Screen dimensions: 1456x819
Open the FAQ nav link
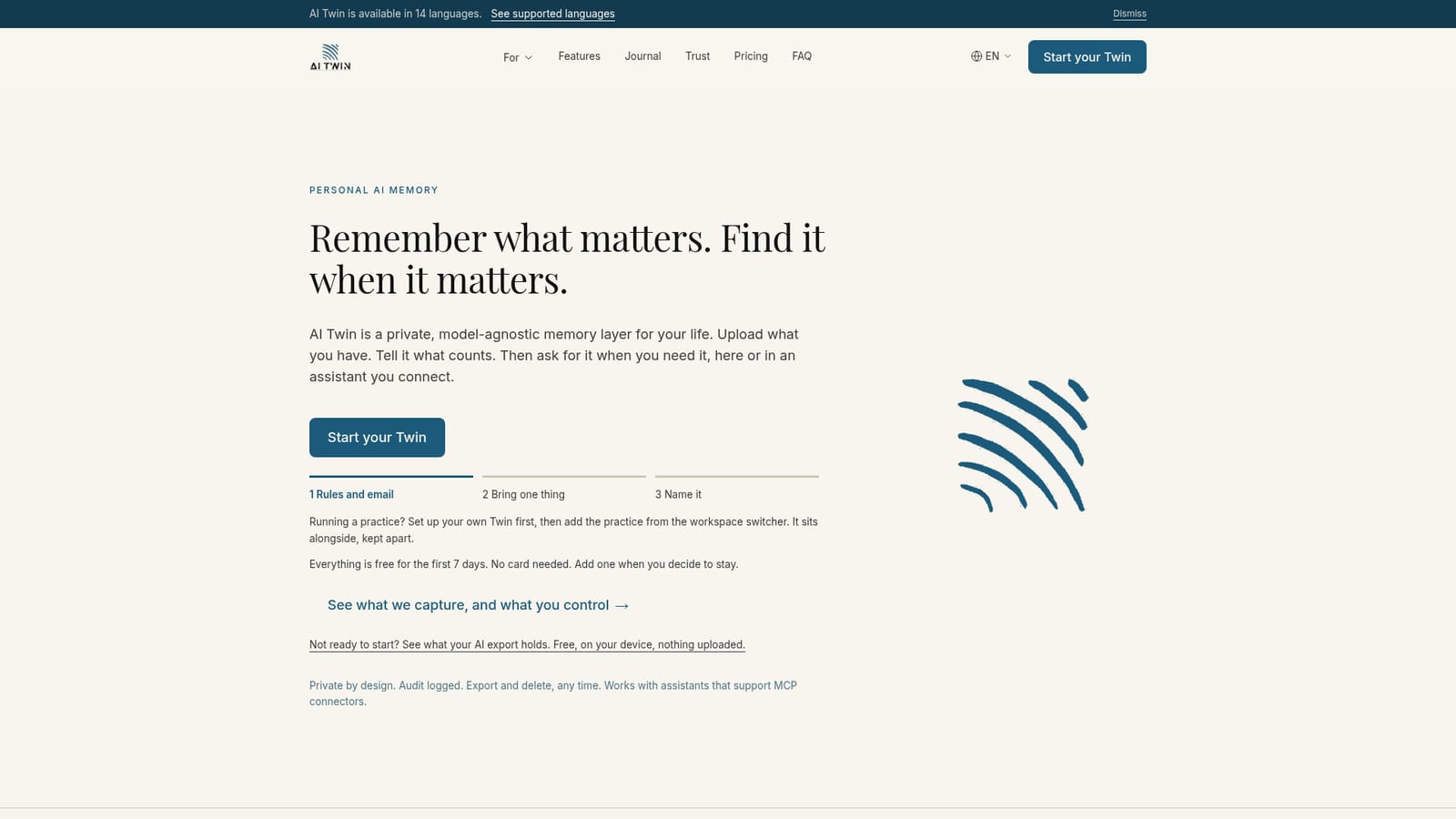click(x=802, y=56)
